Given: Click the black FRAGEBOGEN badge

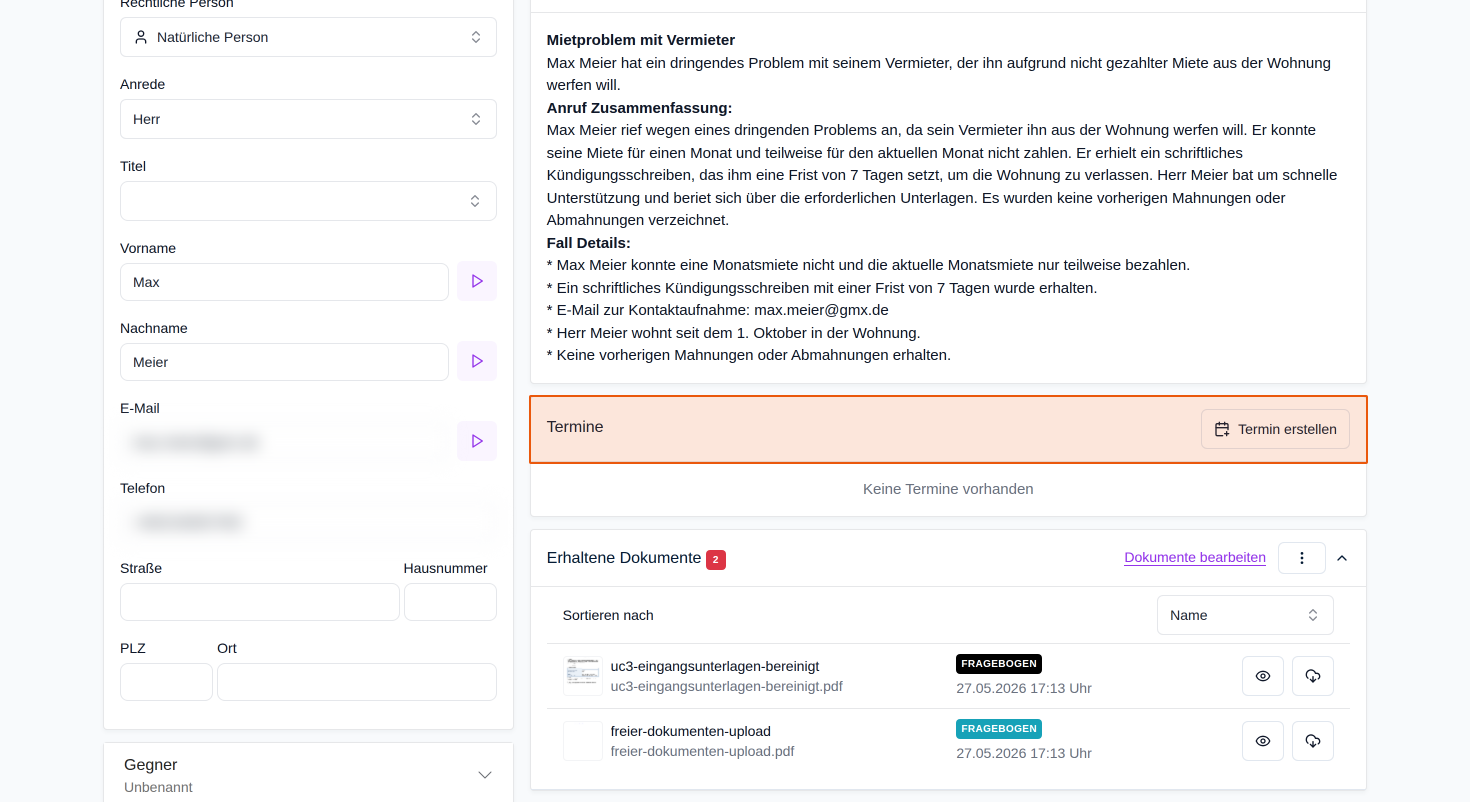Looking at the screenshot, I should [999, 664].
